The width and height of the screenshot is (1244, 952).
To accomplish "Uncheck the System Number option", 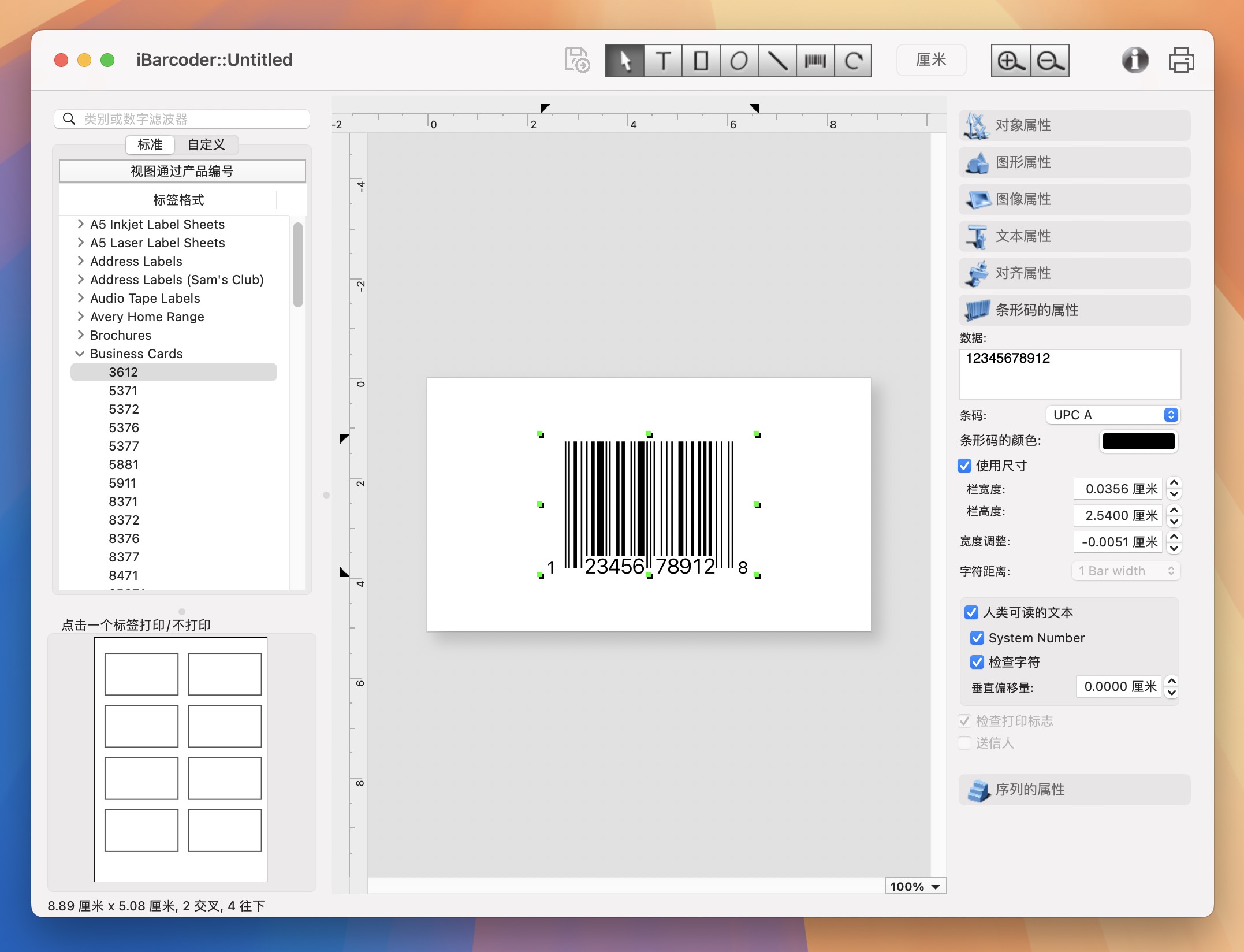I will click(977, 638).
